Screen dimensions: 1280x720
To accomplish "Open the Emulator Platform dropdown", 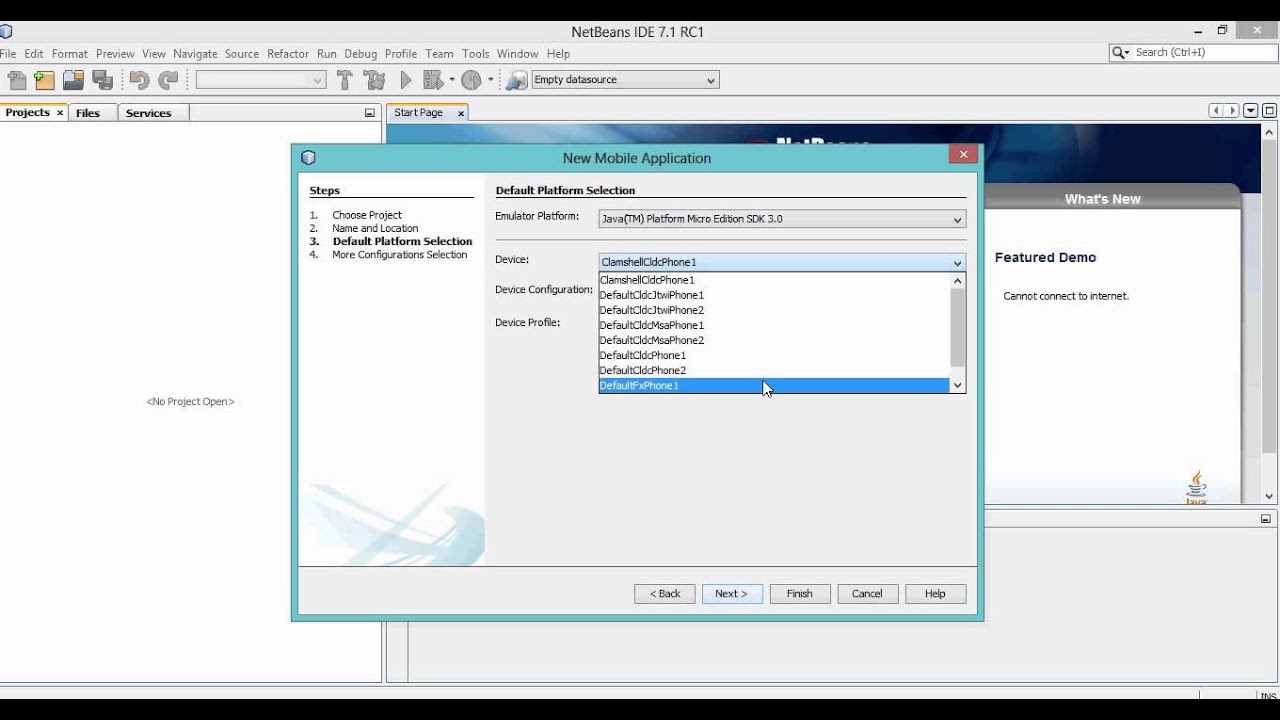I will (957, 219).
